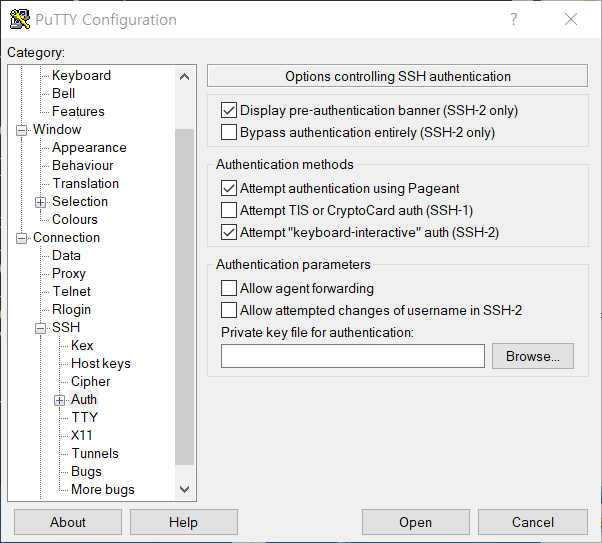The height and width of the screenshot is (543, 602).
Task: Enable Bypass authentication entirely checkbox
Action: [x=229, y=132]
